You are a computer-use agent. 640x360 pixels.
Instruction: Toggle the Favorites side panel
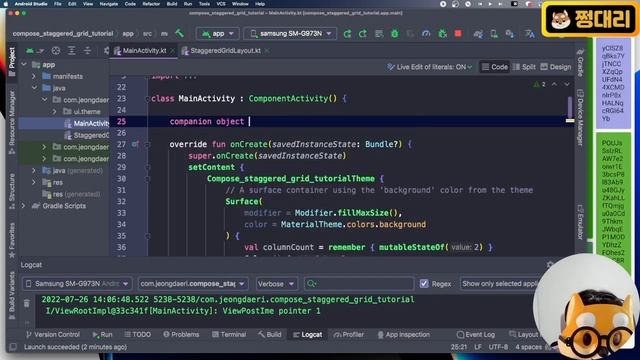click(x=12, y=240)
